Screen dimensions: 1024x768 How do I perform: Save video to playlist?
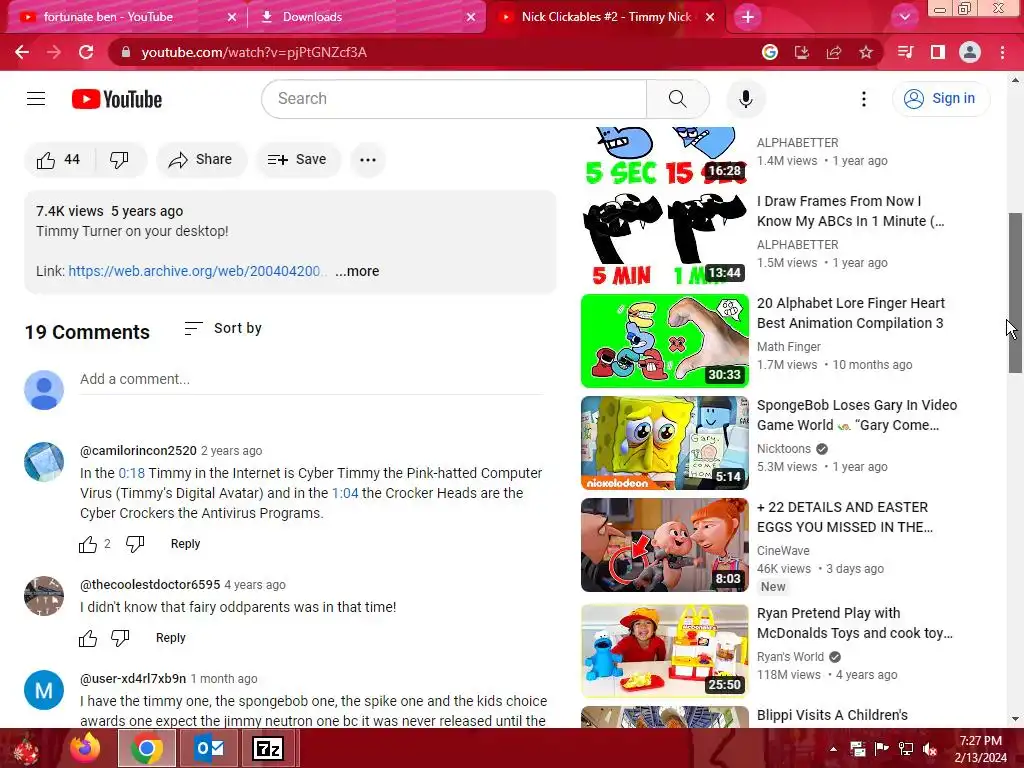tap(298, 159)
